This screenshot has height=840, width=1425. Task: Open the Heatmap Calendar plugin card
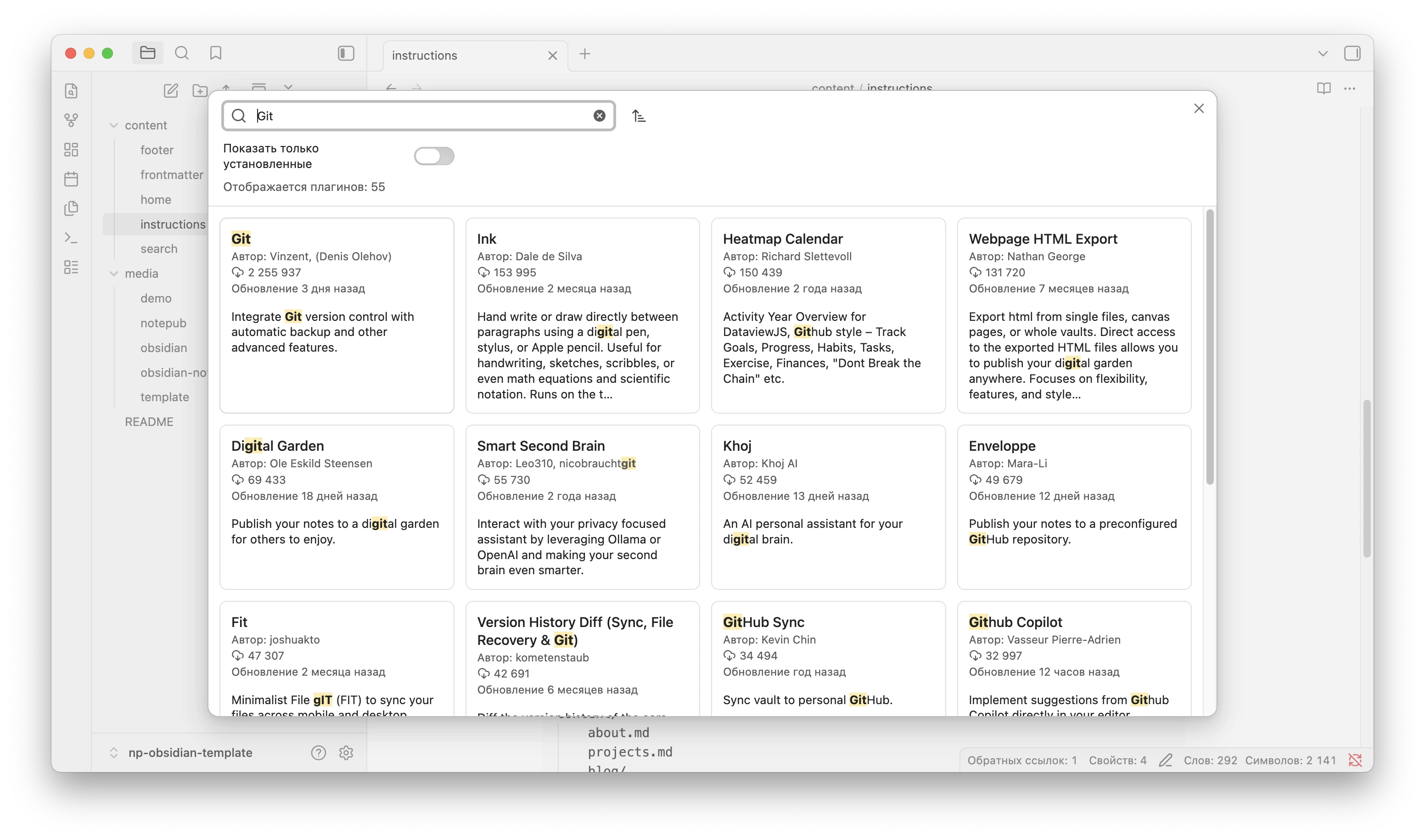[x=828, y=315]
